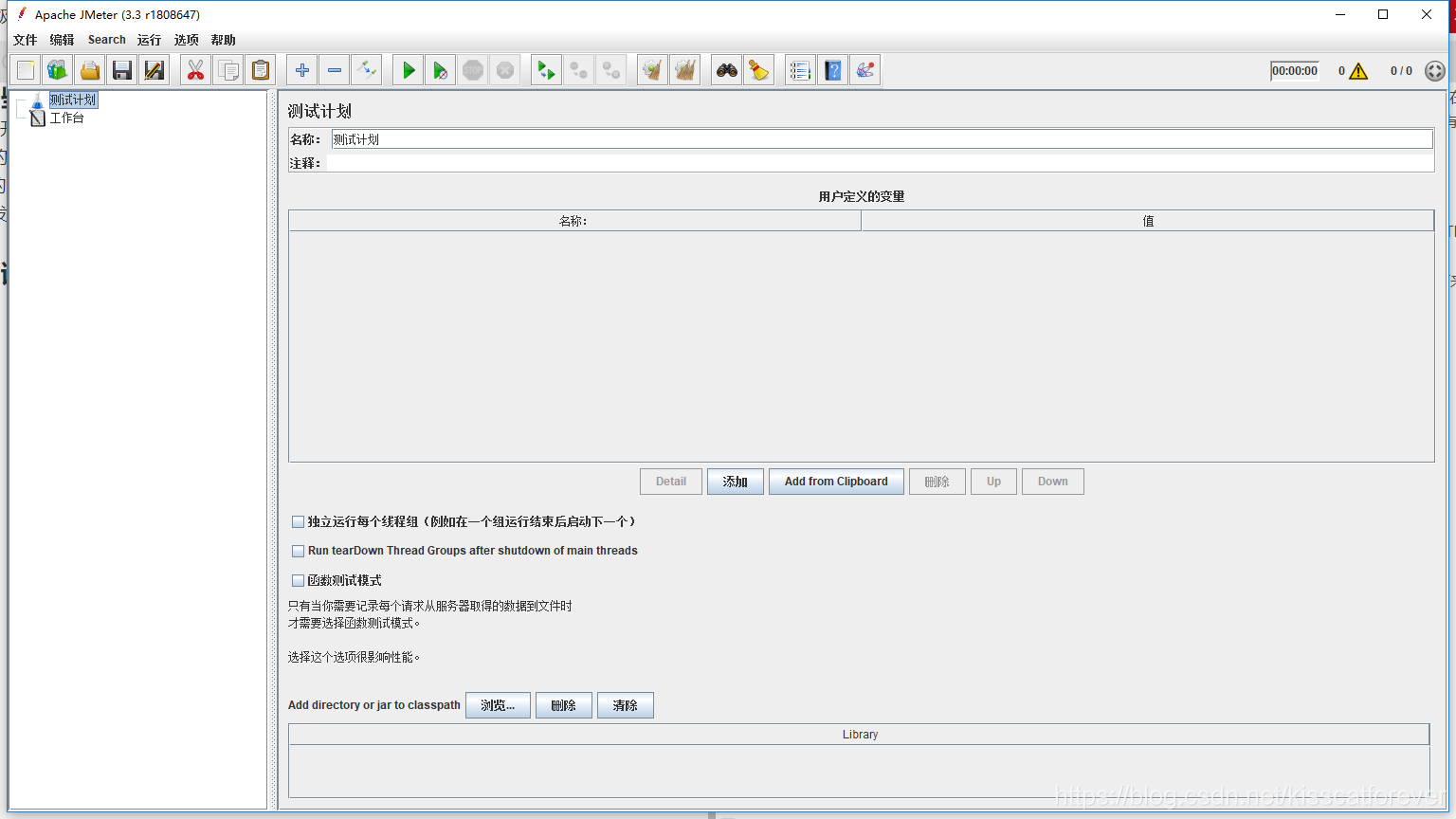Click the 注释 comment field
The height and width of the screenshot is (819, 1456).
tap(881, 163)
